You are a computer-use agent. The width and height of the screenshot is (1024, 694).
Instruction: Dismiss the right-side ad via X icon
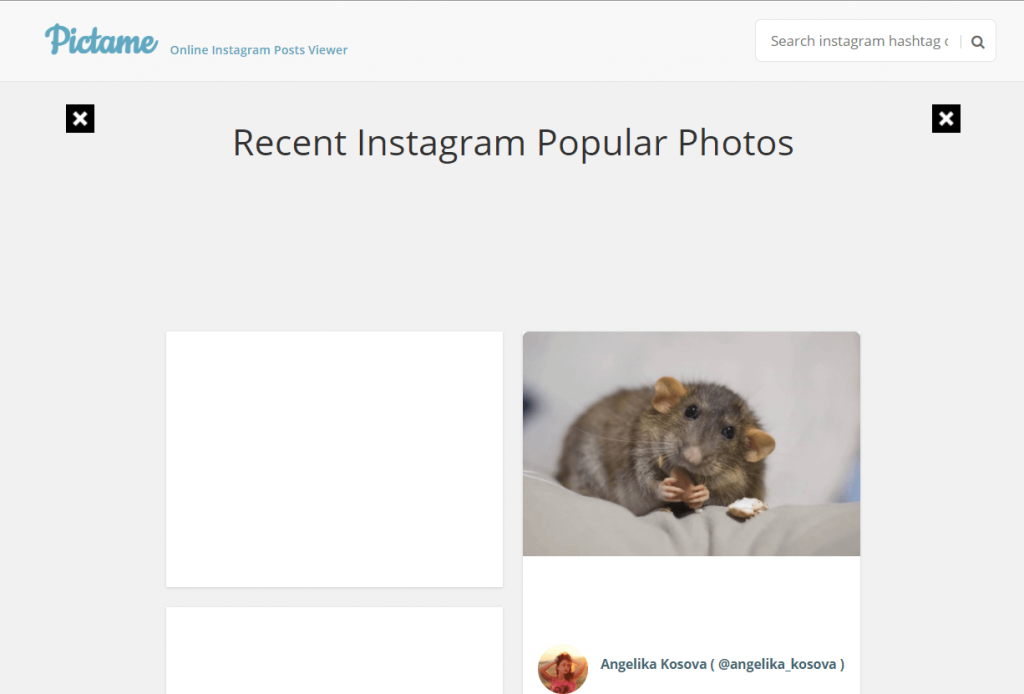pos(946,118)
